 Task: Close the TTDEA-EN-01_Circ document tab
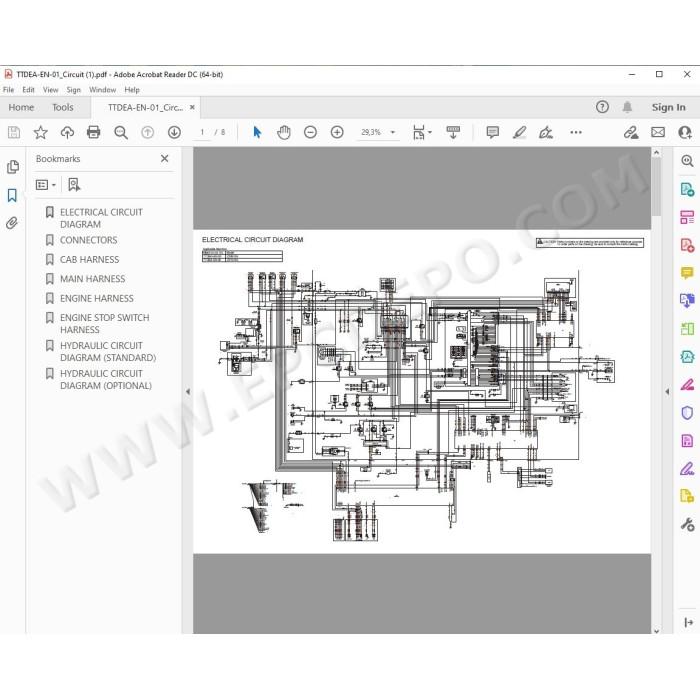[x=192, y=107]
